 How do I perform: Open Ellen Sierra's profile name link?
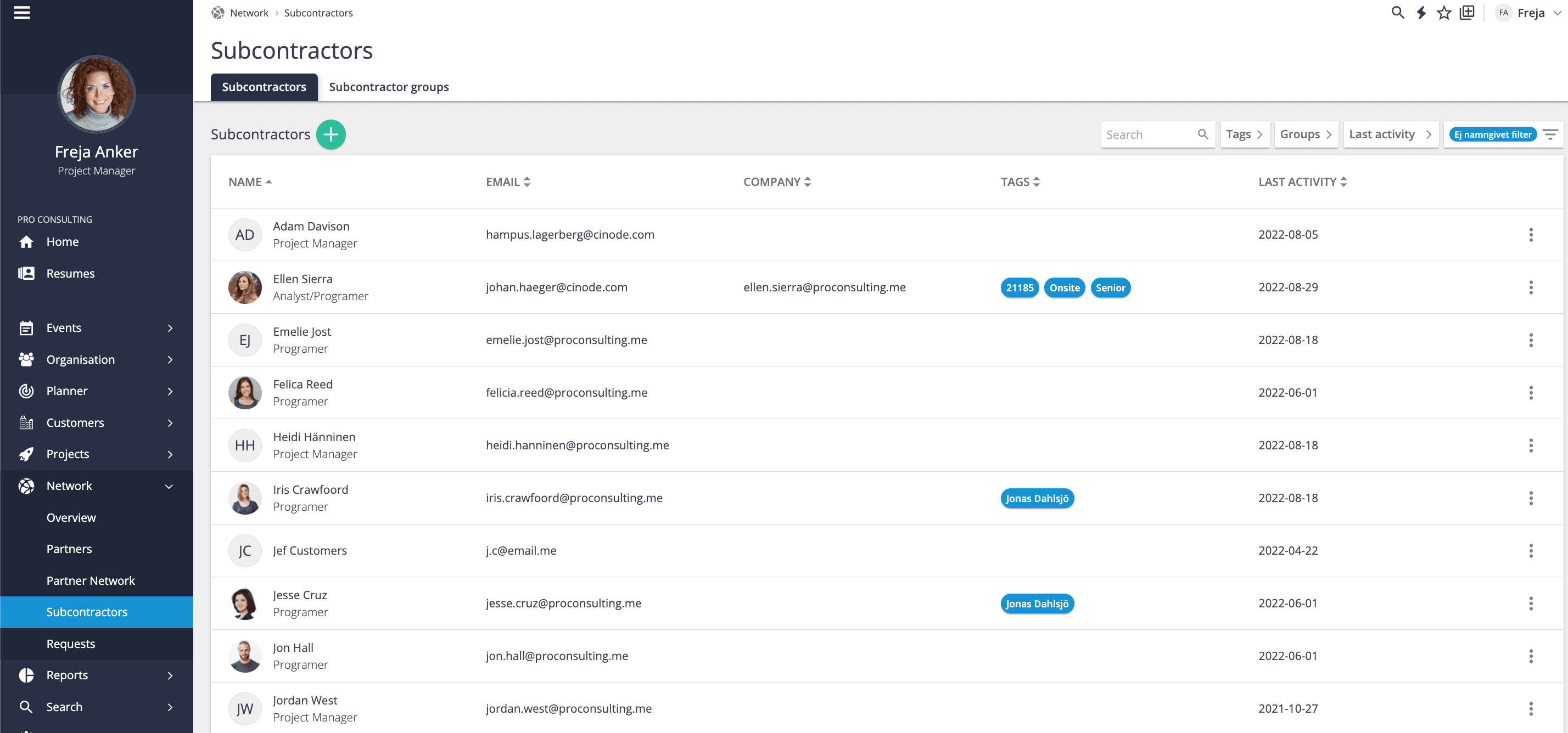303,279
